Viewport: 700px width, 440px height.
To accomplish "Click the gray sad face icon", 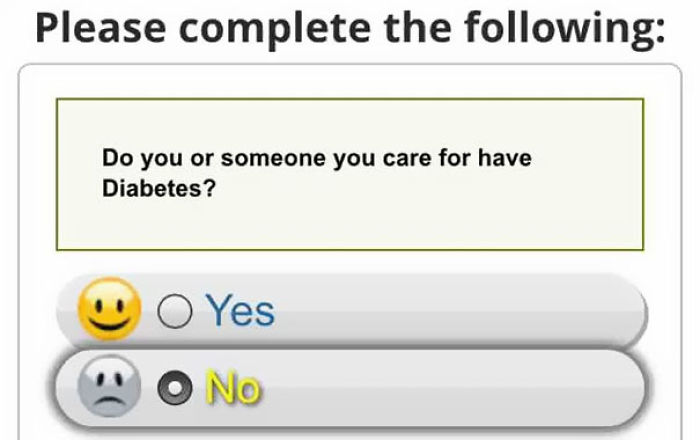I will point(108,388).
